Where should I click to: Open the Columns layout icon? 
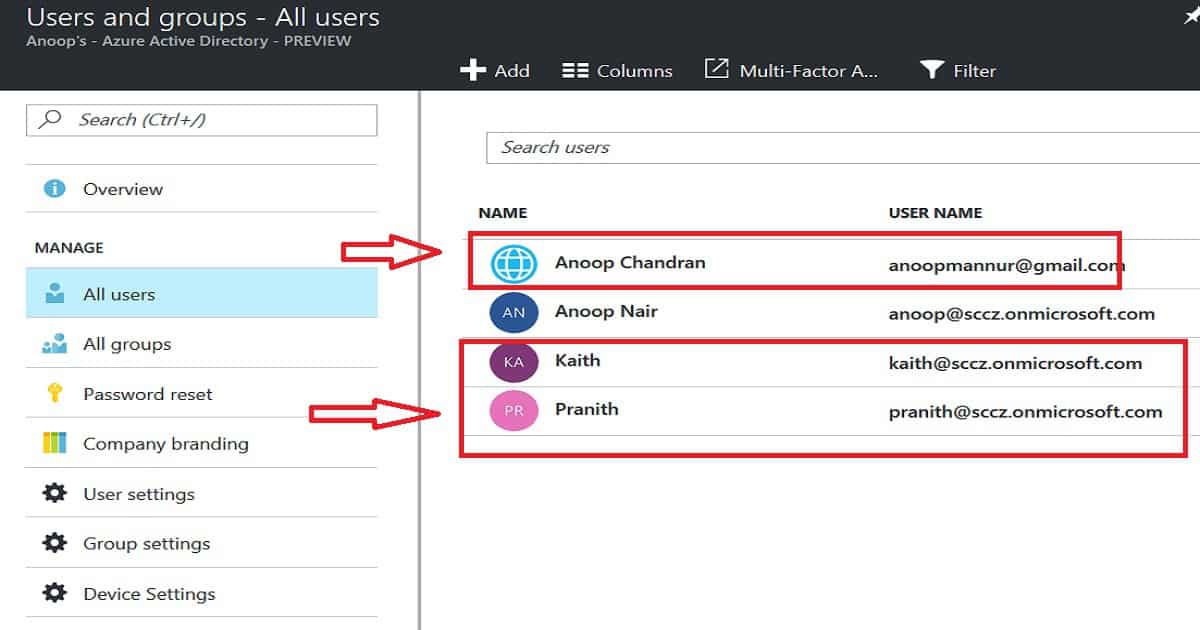[x=575, y=71]
